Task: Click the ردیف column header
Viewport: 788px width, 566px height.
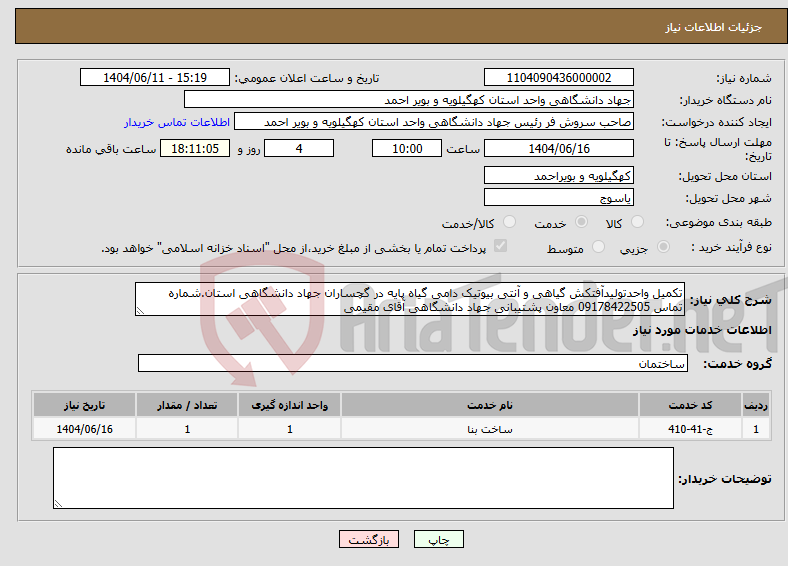Action: click(756, 405)
